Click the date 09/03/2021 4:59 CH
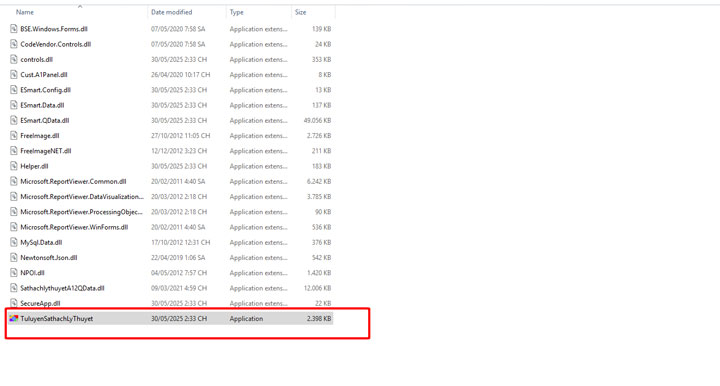This screenshot has width=720, height=386. tap(179, 288)
